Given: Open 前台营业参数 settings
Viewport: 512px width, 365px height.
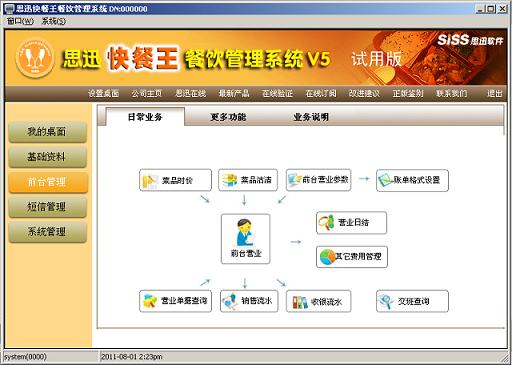Looking at the screenshot, I should 318,180.
